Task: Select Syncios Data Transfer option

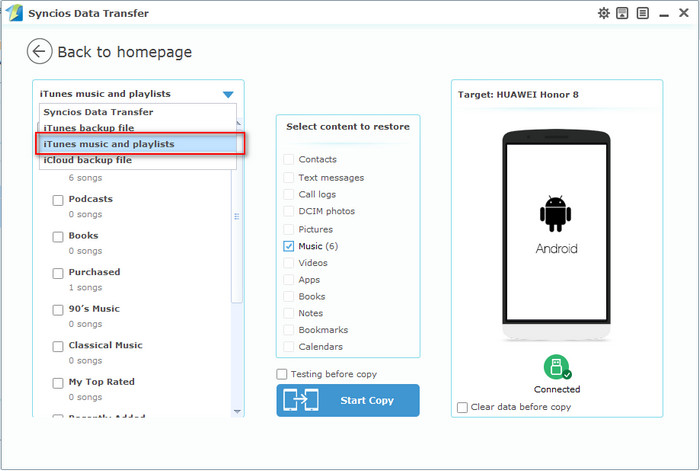Action: (138, 112)
